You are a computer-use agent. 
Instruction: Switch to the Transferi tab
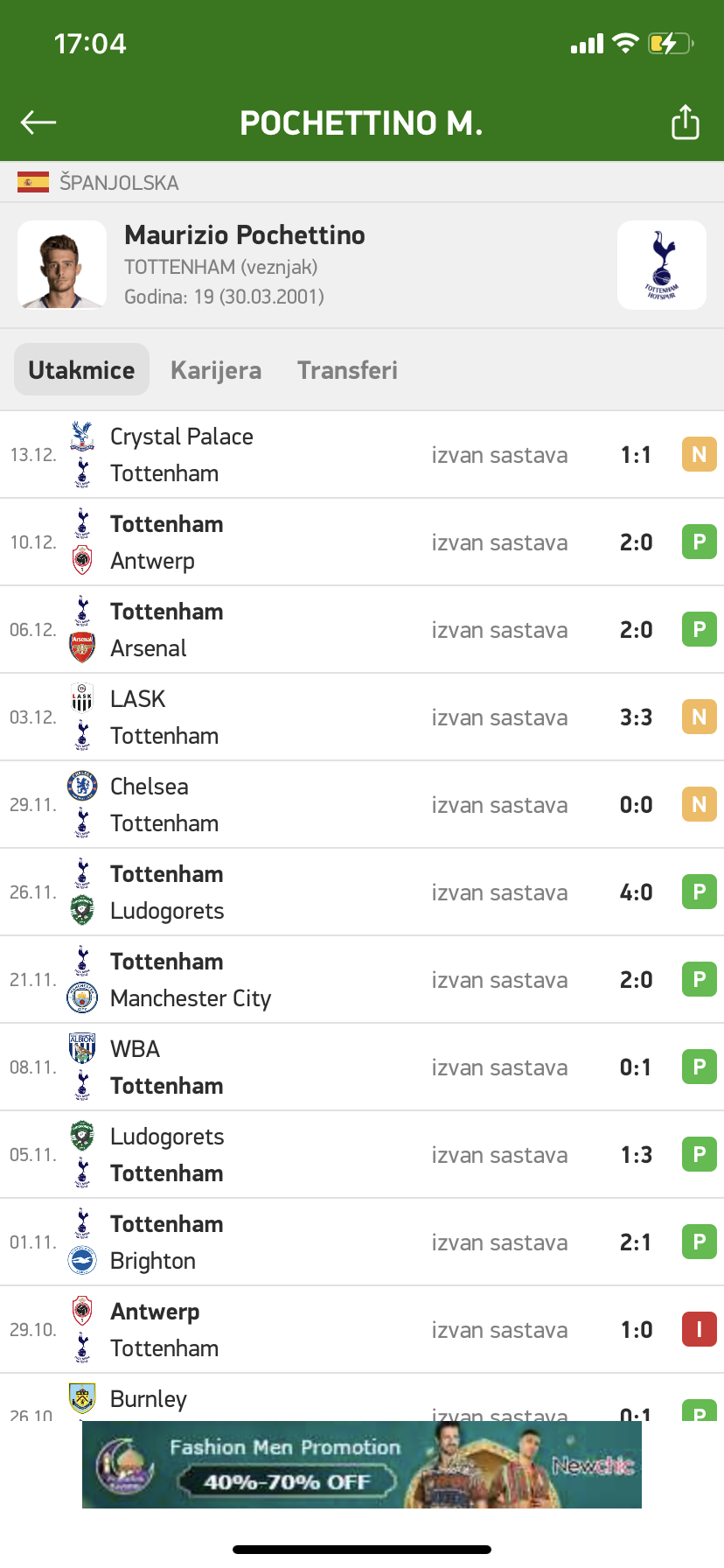pyautogui.click(x=347, y=370)
